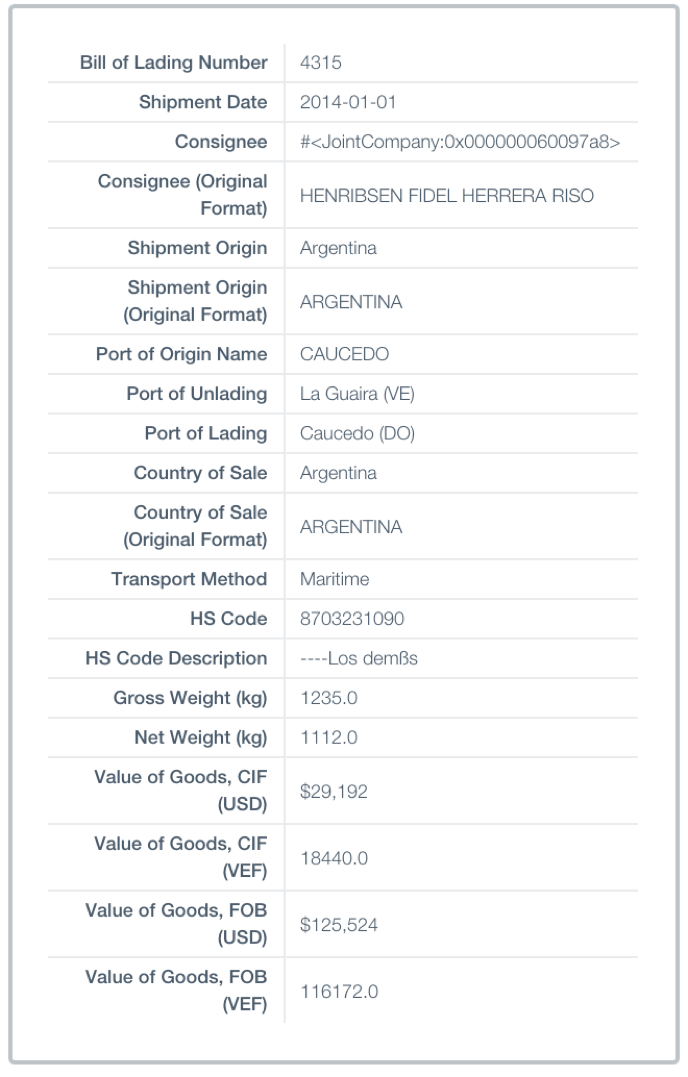Select the Gross Weight value 1235.0
The height and width of the screenshot is (1077, 688).
329,699
